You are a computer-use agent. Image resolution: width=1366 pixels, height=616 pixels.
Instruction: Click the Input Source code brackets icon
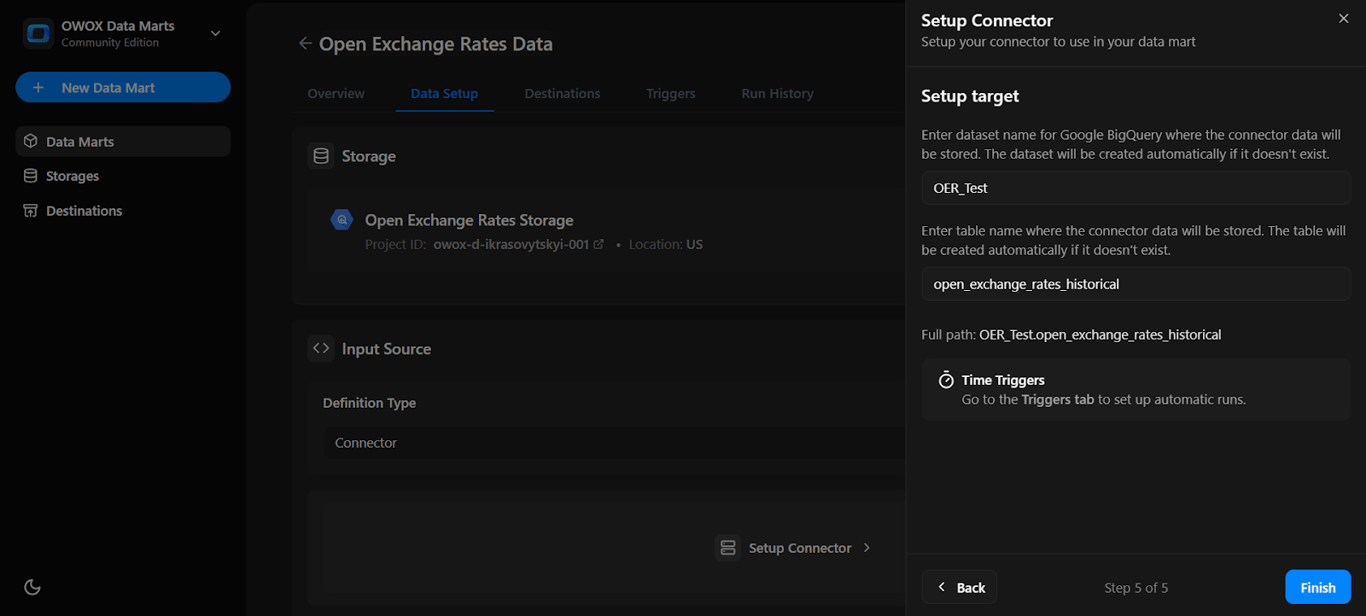321,348
